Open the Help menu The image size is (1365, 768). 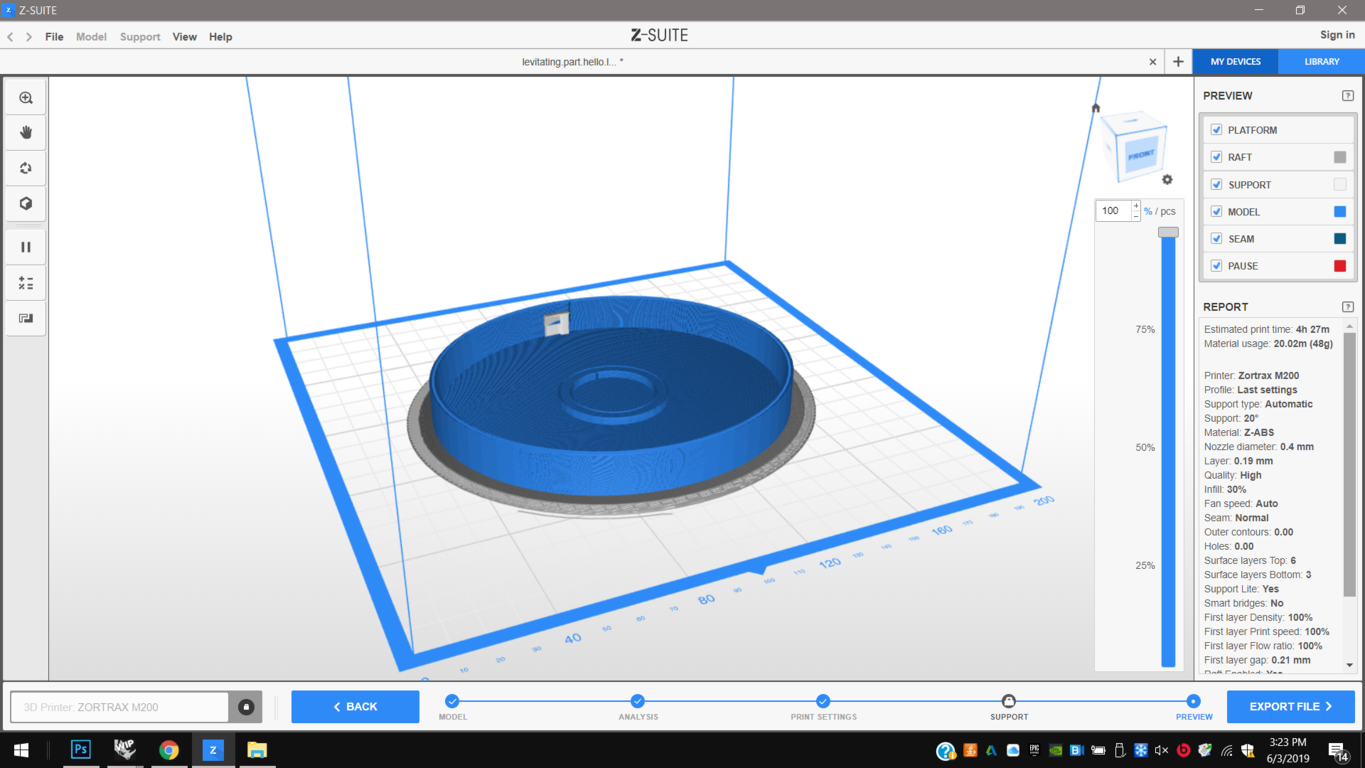coord(221,37)
